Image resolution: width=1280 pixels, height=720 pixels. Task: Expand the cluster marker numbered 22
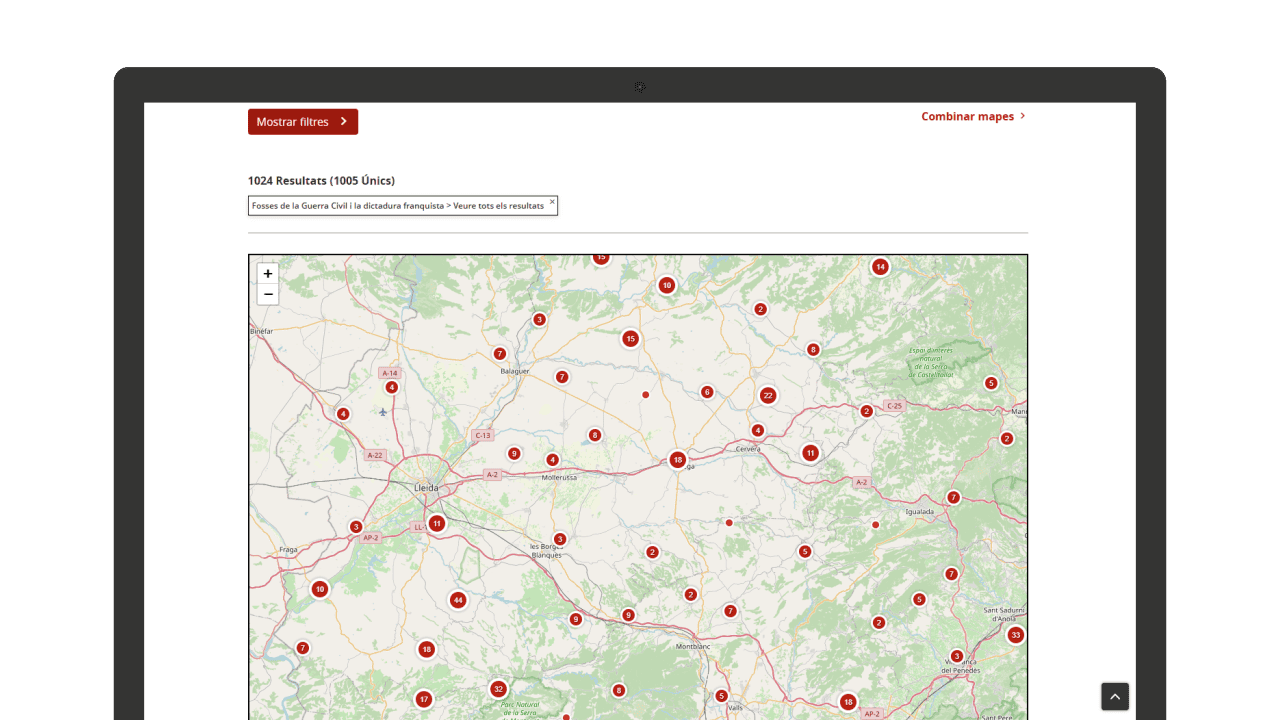(767, 395)
